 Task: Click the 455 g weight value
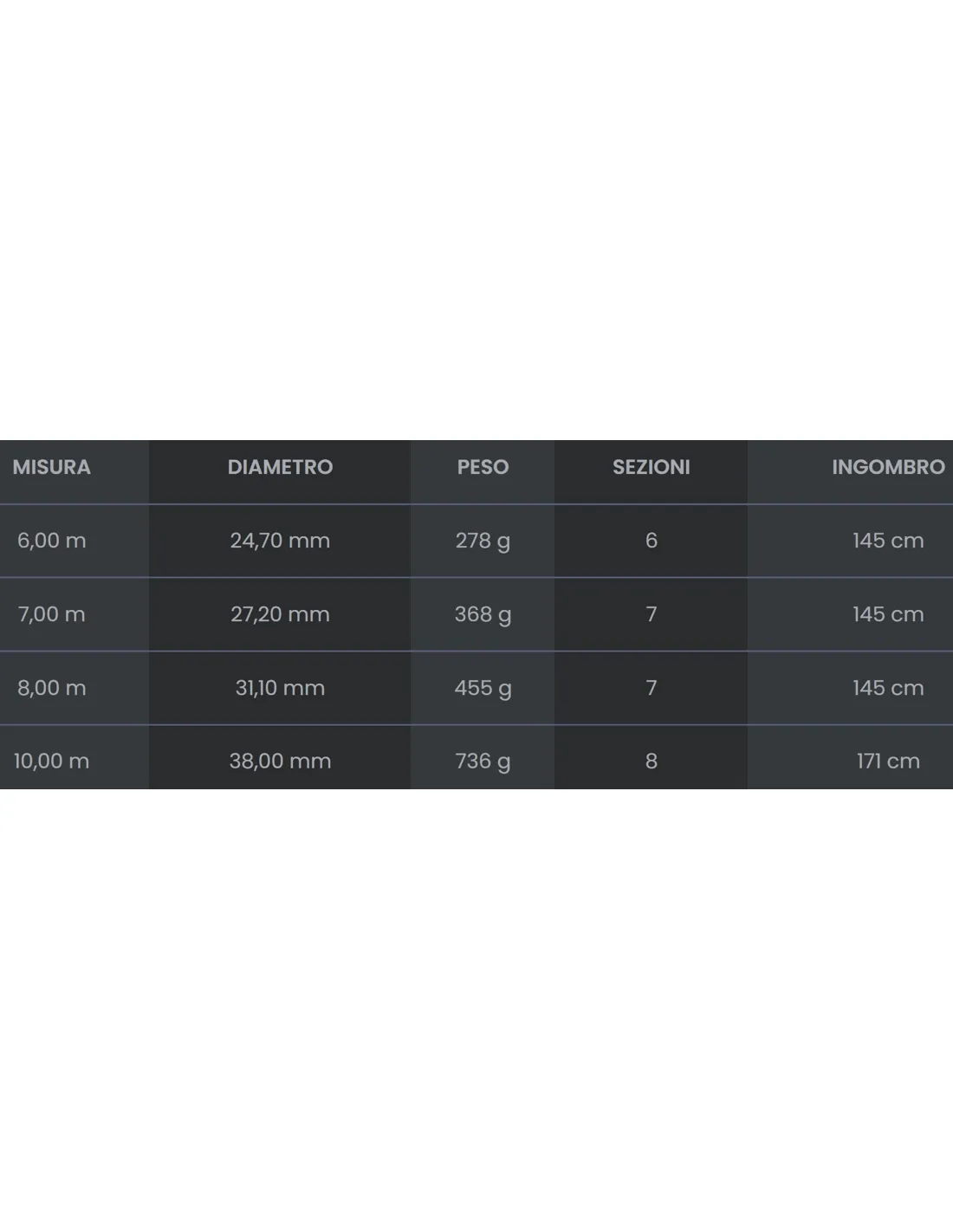point(483,689)
